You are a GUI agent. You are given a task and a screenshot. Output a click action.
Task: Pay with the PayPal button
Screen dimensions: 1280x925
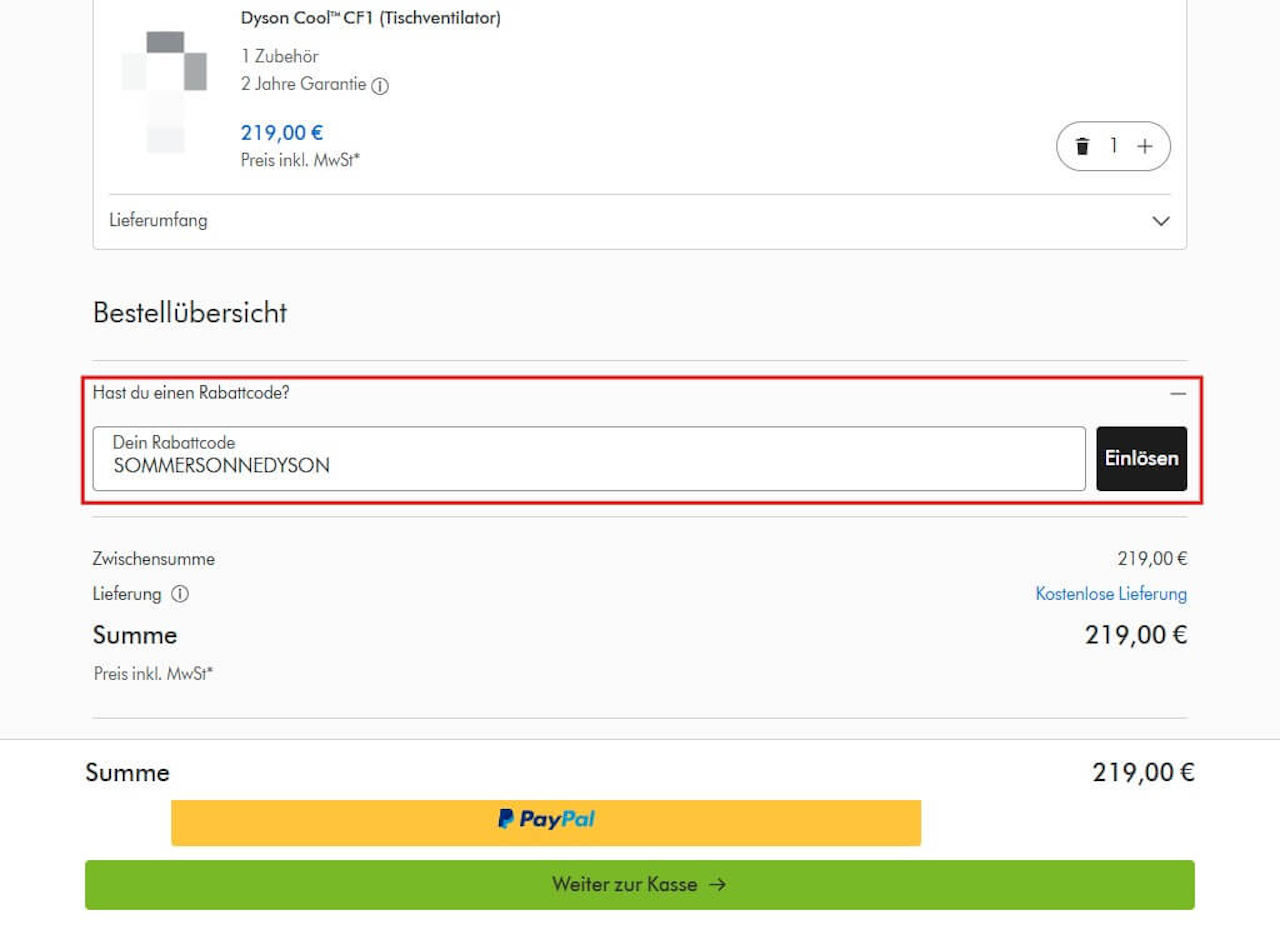[546, 822]
